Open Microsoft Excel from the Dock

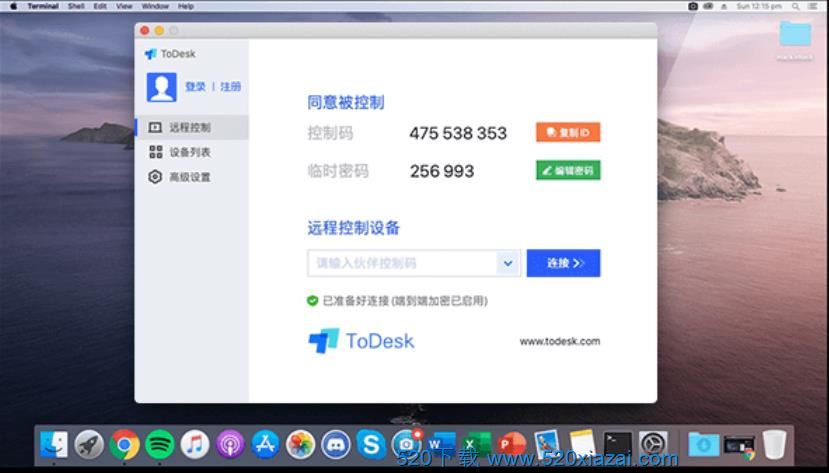pos(477,444)
